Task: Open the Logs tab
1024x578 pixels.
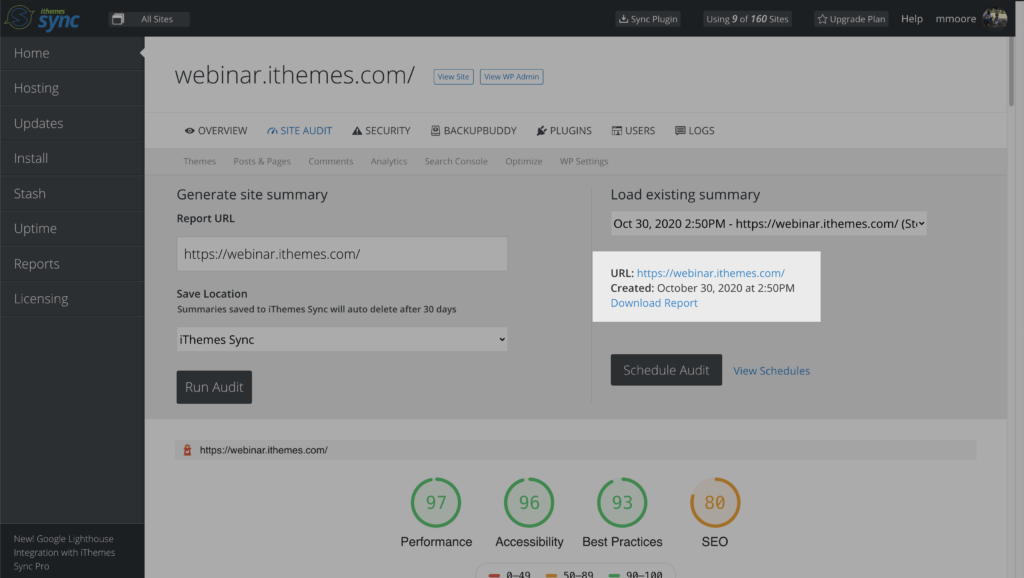Action: (694, 131)
